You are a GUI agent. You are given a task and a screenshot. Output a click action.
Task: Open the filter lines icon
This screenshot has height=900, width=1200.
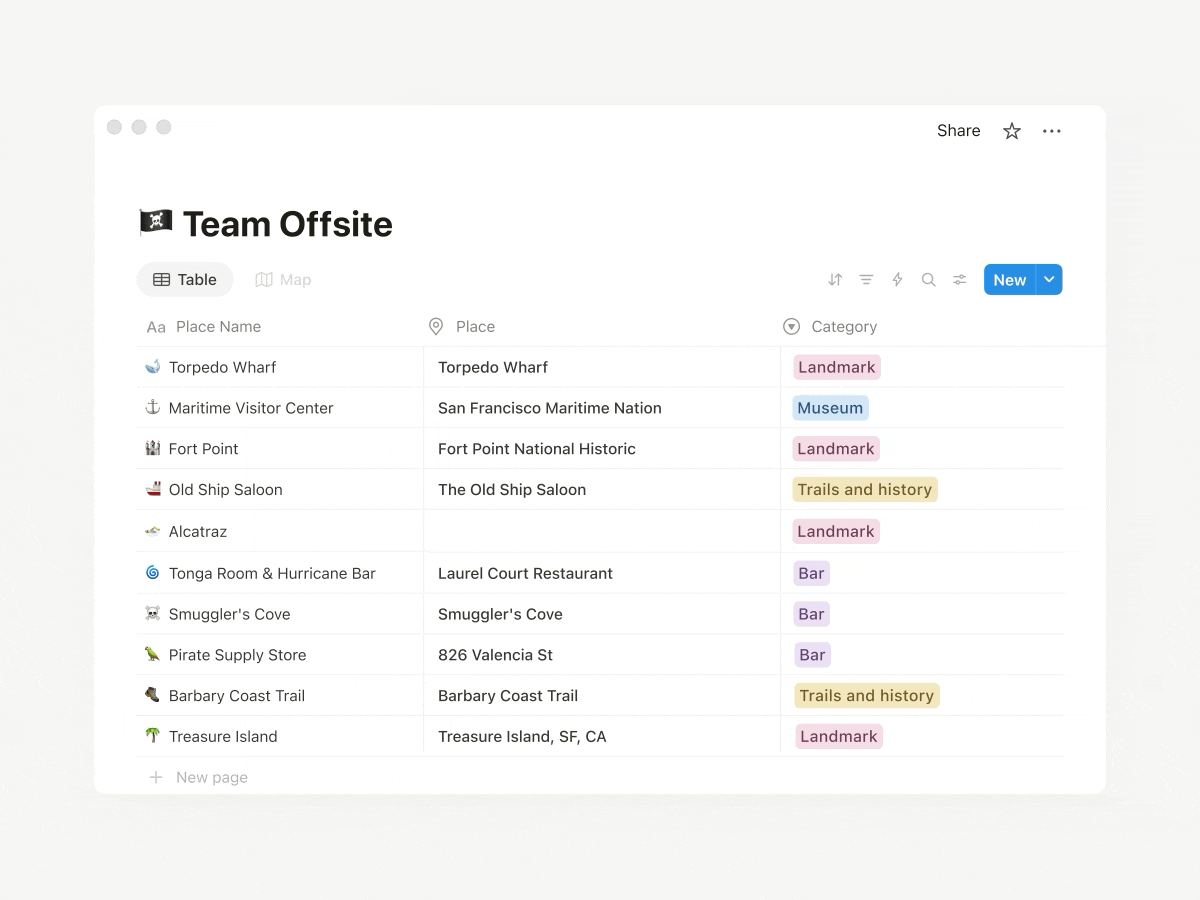pyautogui.click(x=866, y=280)
